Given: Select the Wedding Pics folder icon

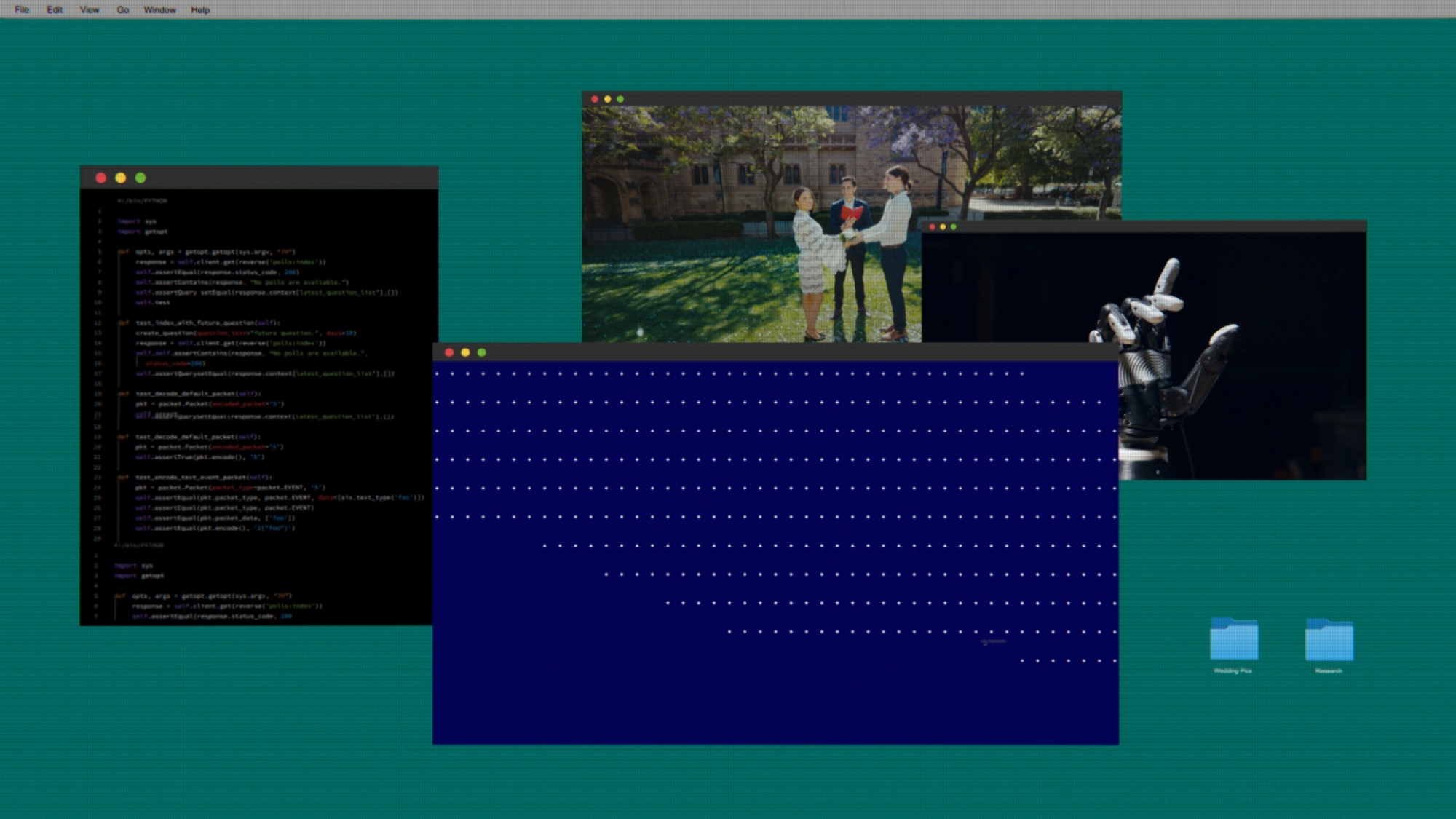Looking at the screenshot, I should (1233, 640).
